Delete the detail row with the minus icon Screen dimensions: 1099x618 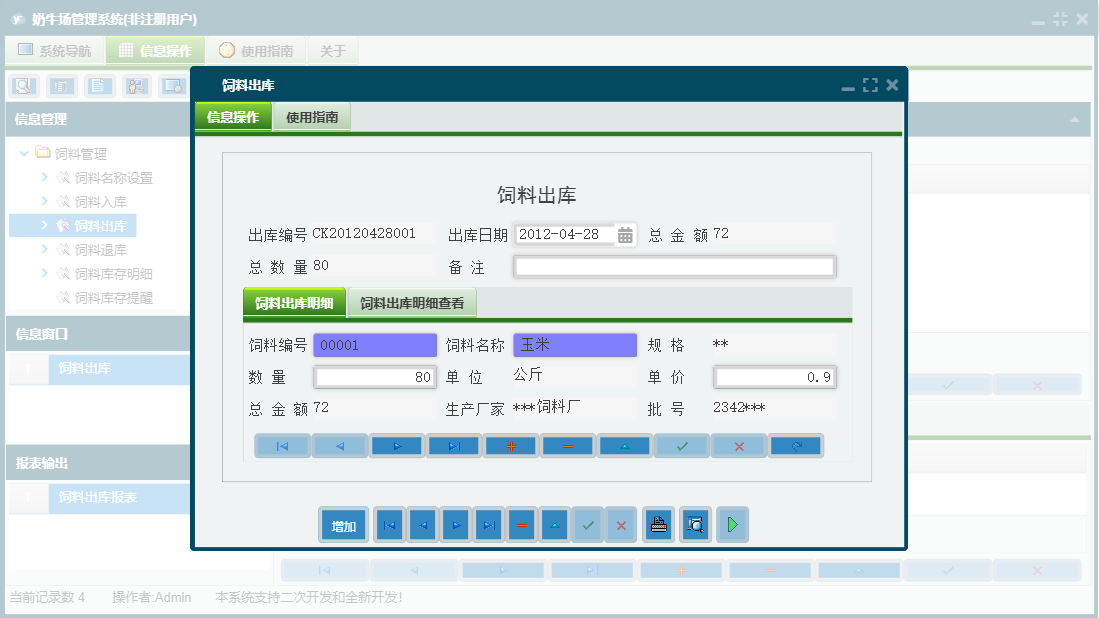pyautogui.click(x=568, y=446)
